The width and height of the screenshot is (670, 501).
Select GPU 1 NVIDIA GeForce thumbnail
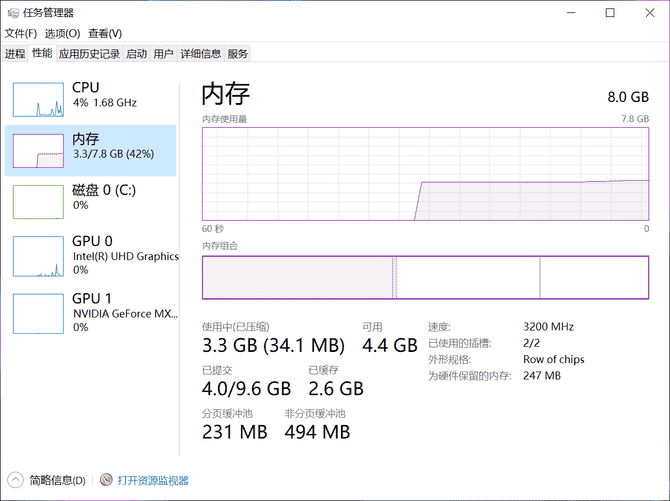point(38,314)
